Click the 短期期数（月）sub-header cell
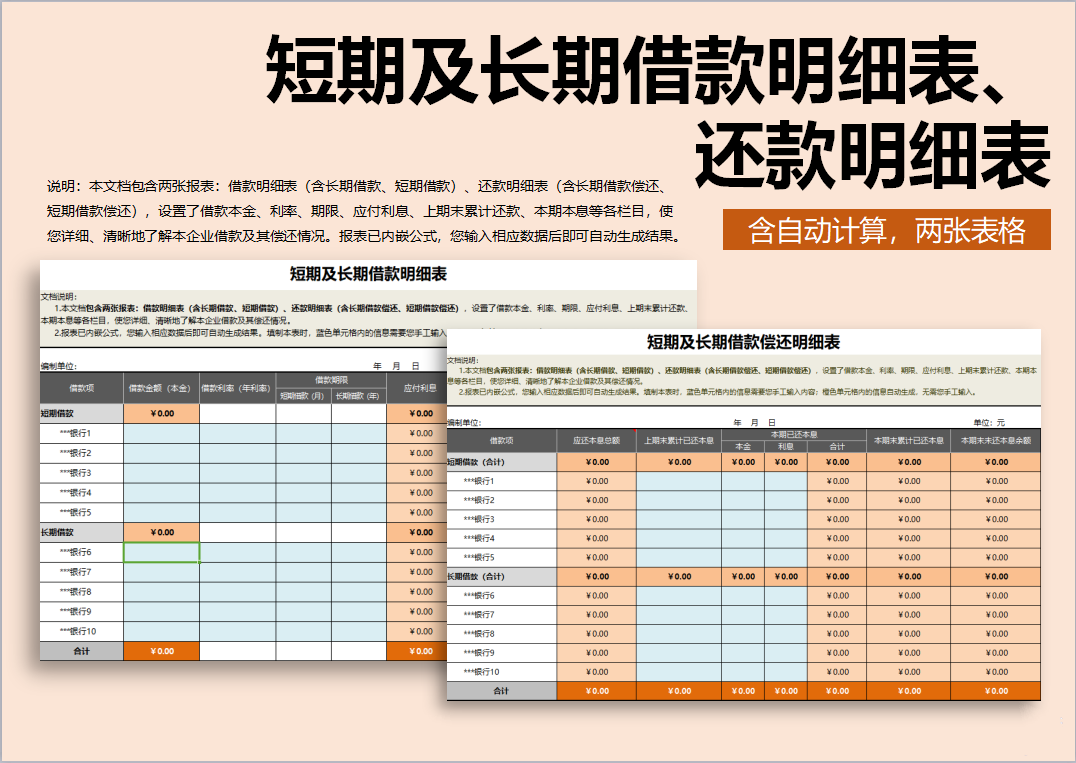 (x=303, y=396)
